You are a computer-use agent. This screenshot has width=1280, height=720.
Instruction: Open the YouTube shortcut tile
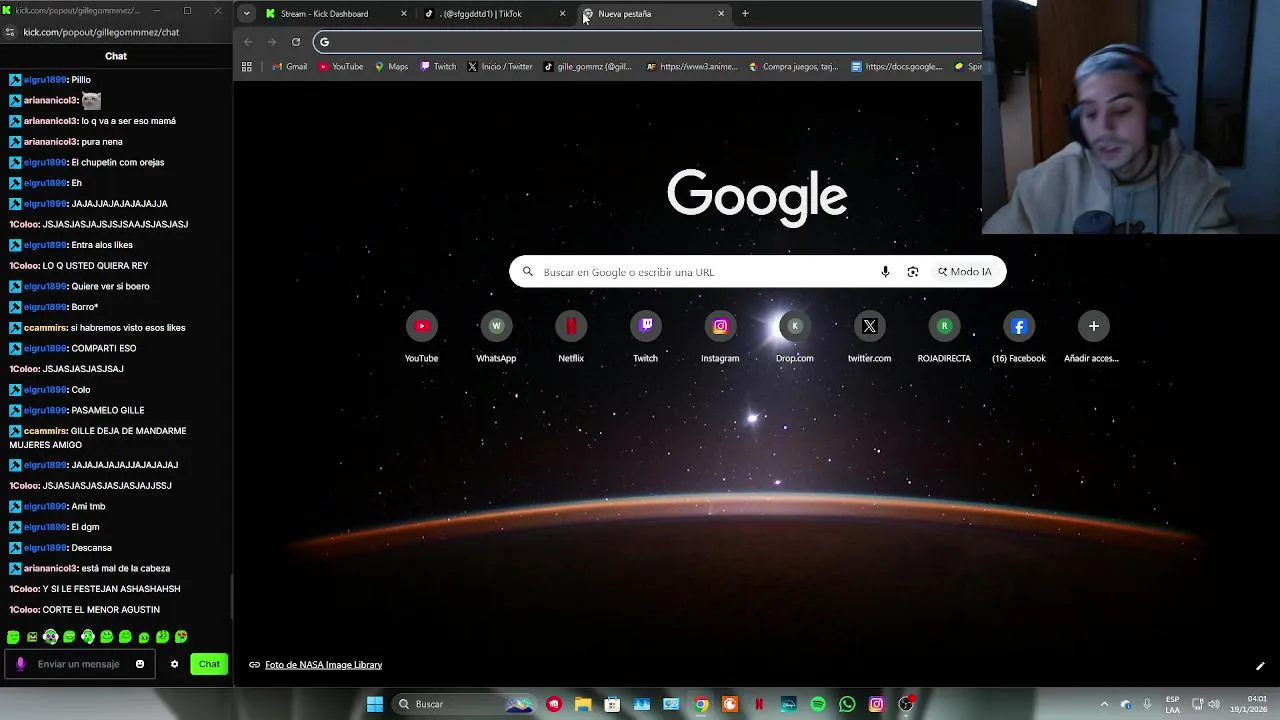tap(421, 338)
